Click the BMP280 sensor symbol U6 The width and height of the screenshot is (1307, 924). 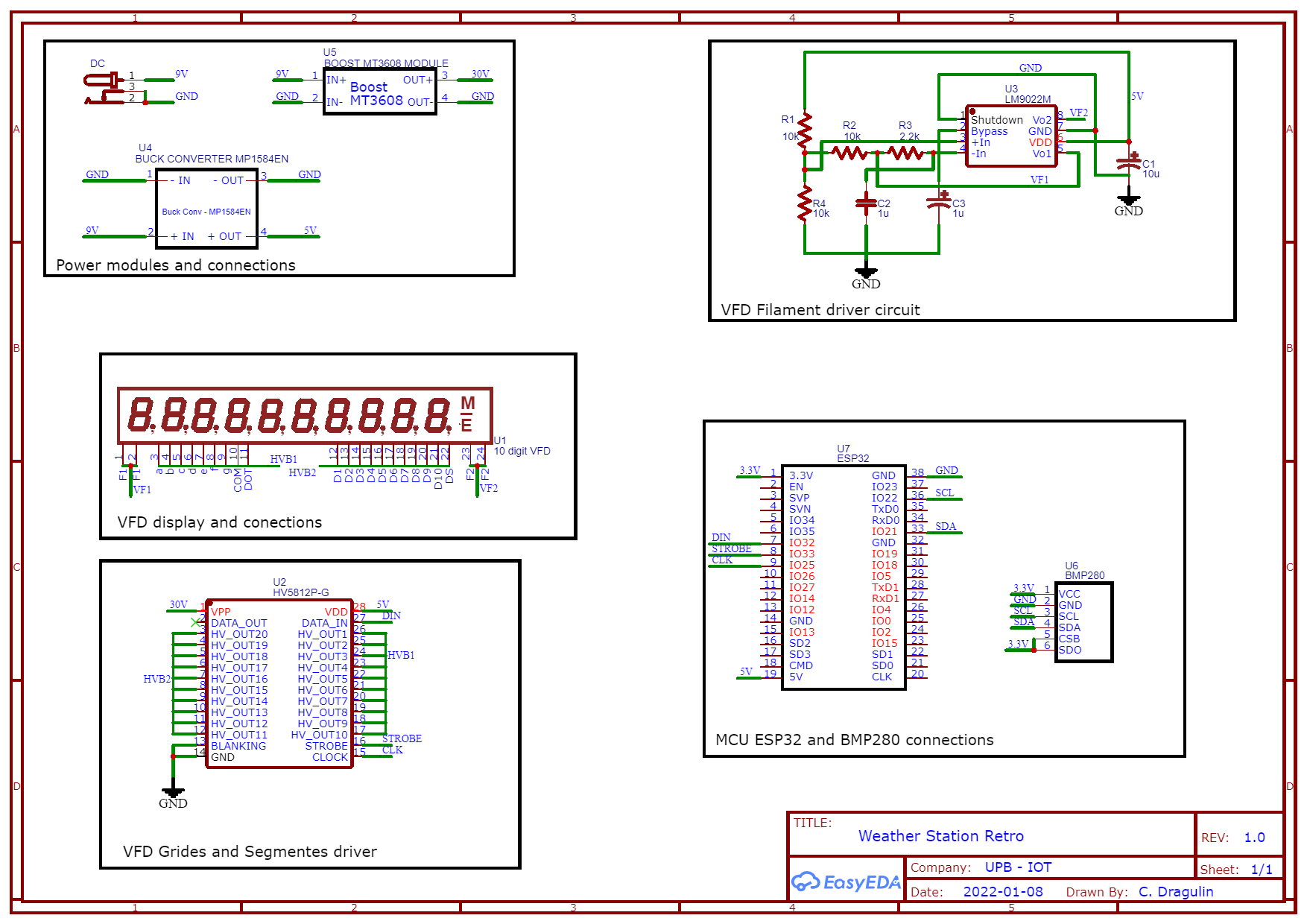1084,622
